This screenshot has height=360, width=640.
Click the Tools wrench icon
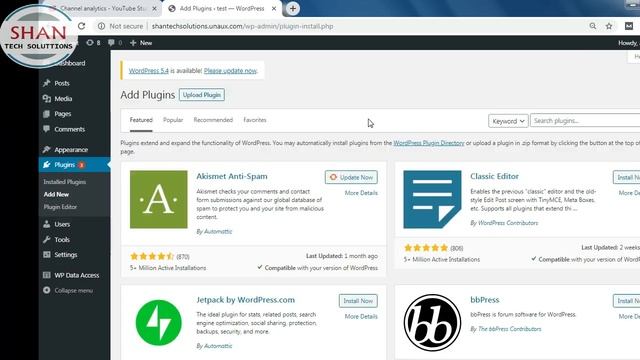pos(47,240)
